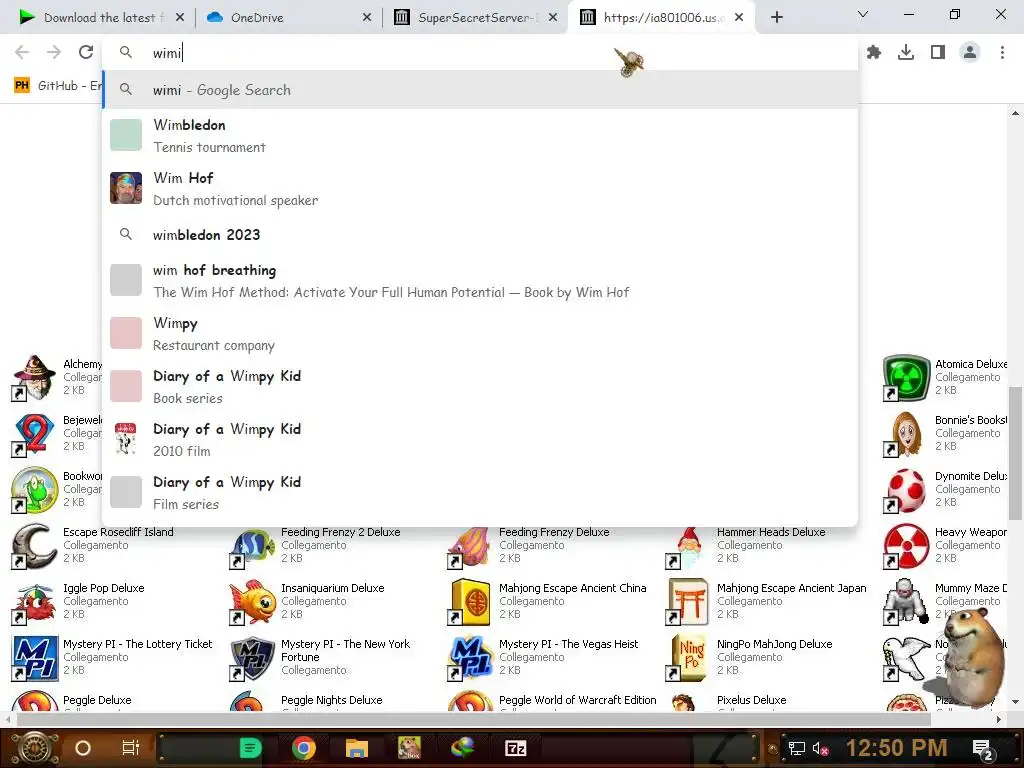Select the Wimpy restaurant company suggestion
The height and width of the screenshot is (768, 1024).
480,334
